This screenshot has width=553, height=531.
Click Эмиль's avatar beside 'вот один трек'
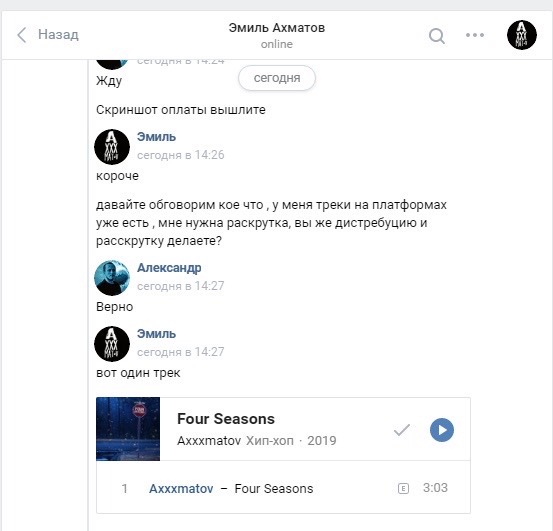112,344
